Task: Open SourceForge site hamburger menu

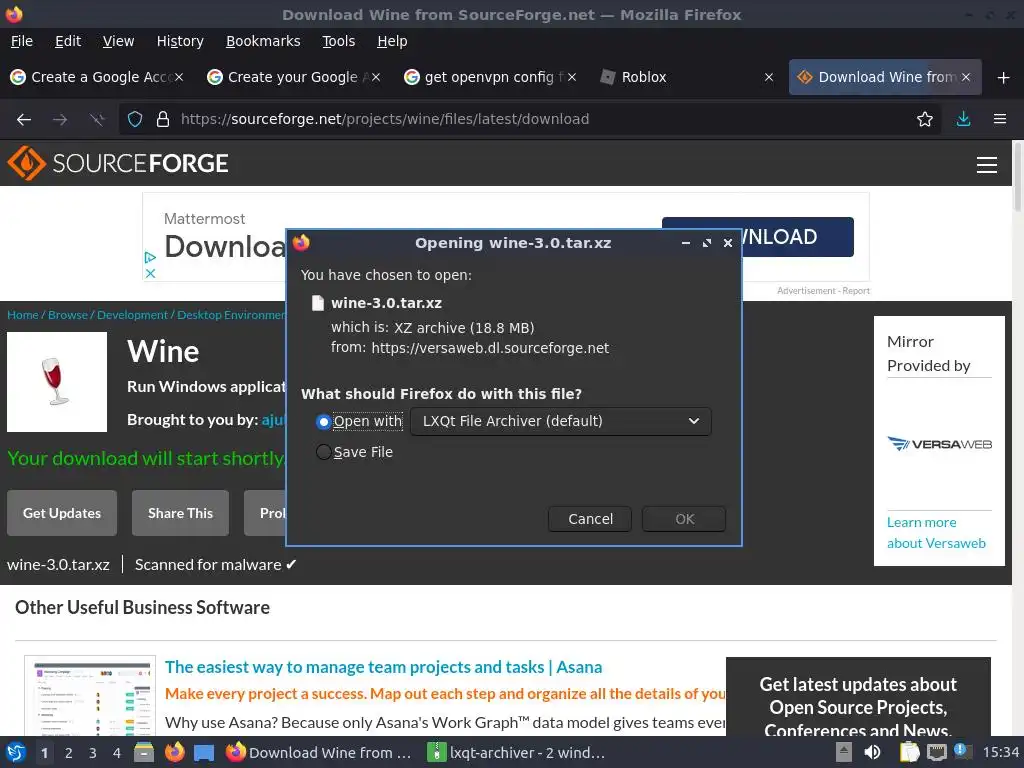Action: pos(986,165)
